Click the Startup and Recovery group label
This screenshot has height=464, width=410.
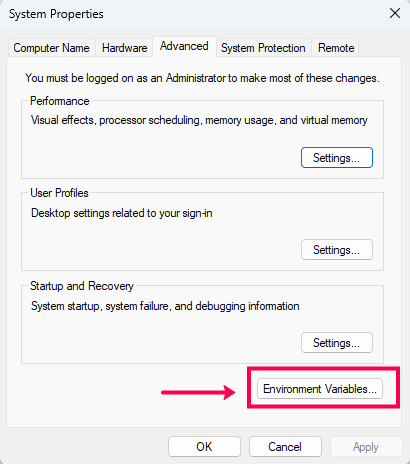pyautogui.click(x=82, y=286)
